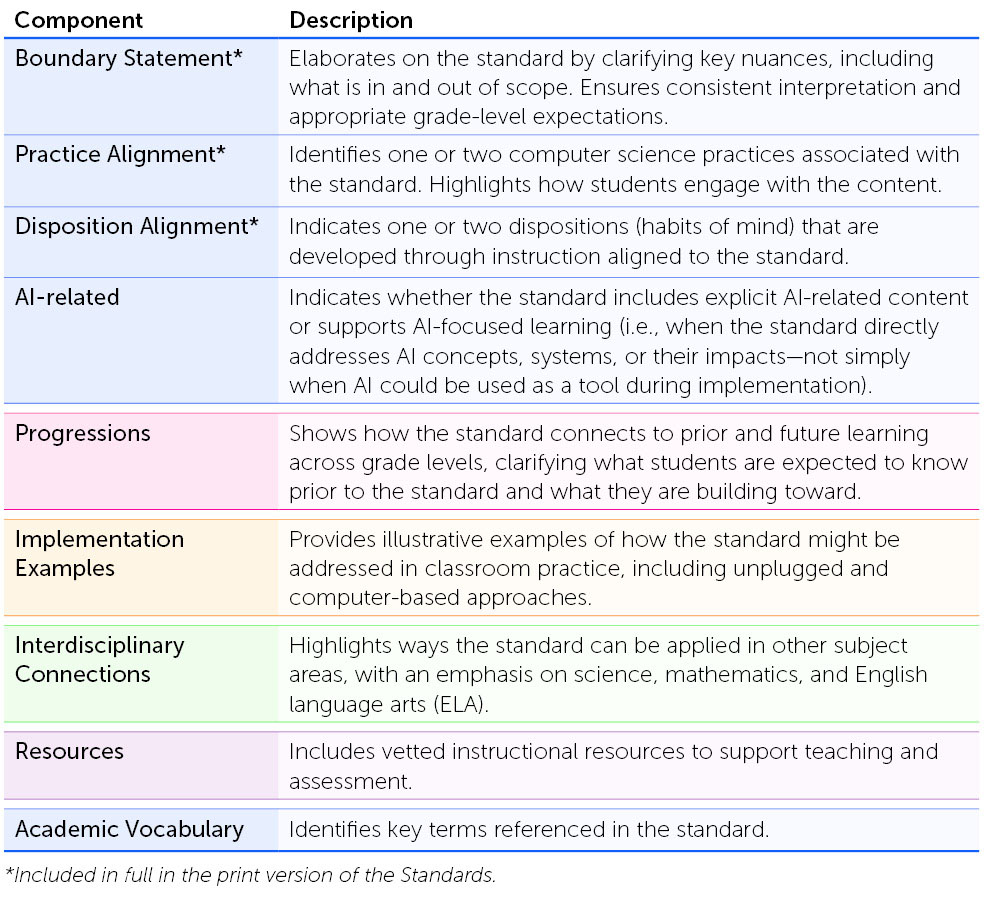Click the Practice Alignment description text
Image resolution: width=985 pixels, height=898 pixels.
click(x=624, y=170)
